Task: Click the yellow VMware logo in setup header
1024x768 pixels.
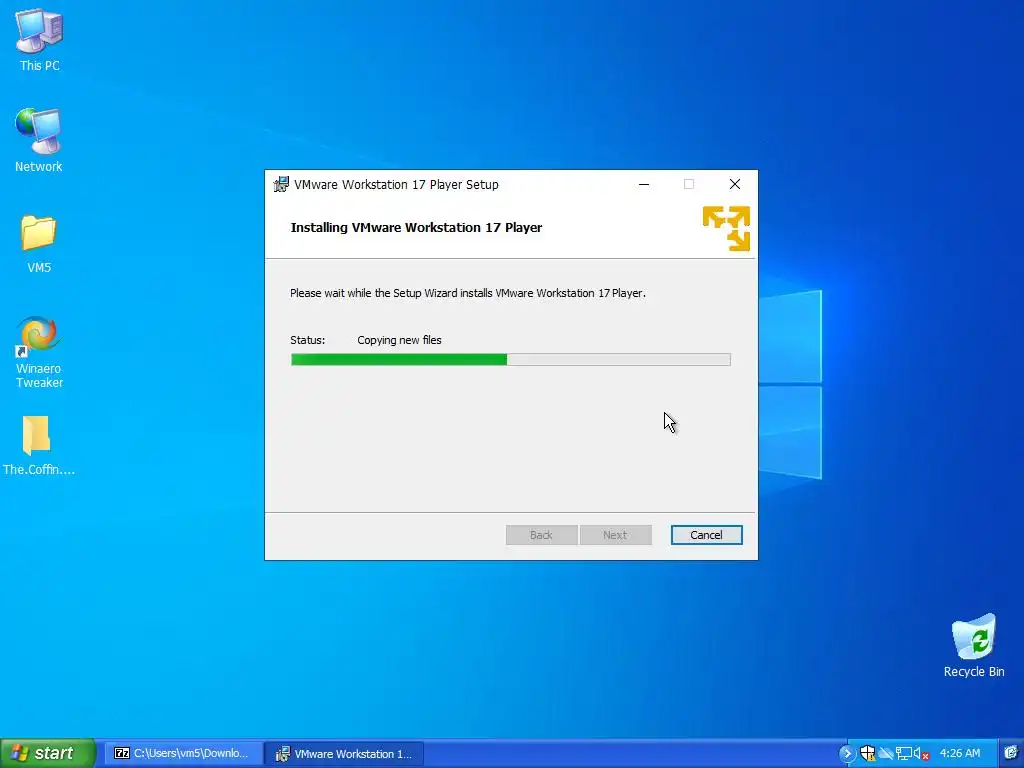Action: pos(726,229)
